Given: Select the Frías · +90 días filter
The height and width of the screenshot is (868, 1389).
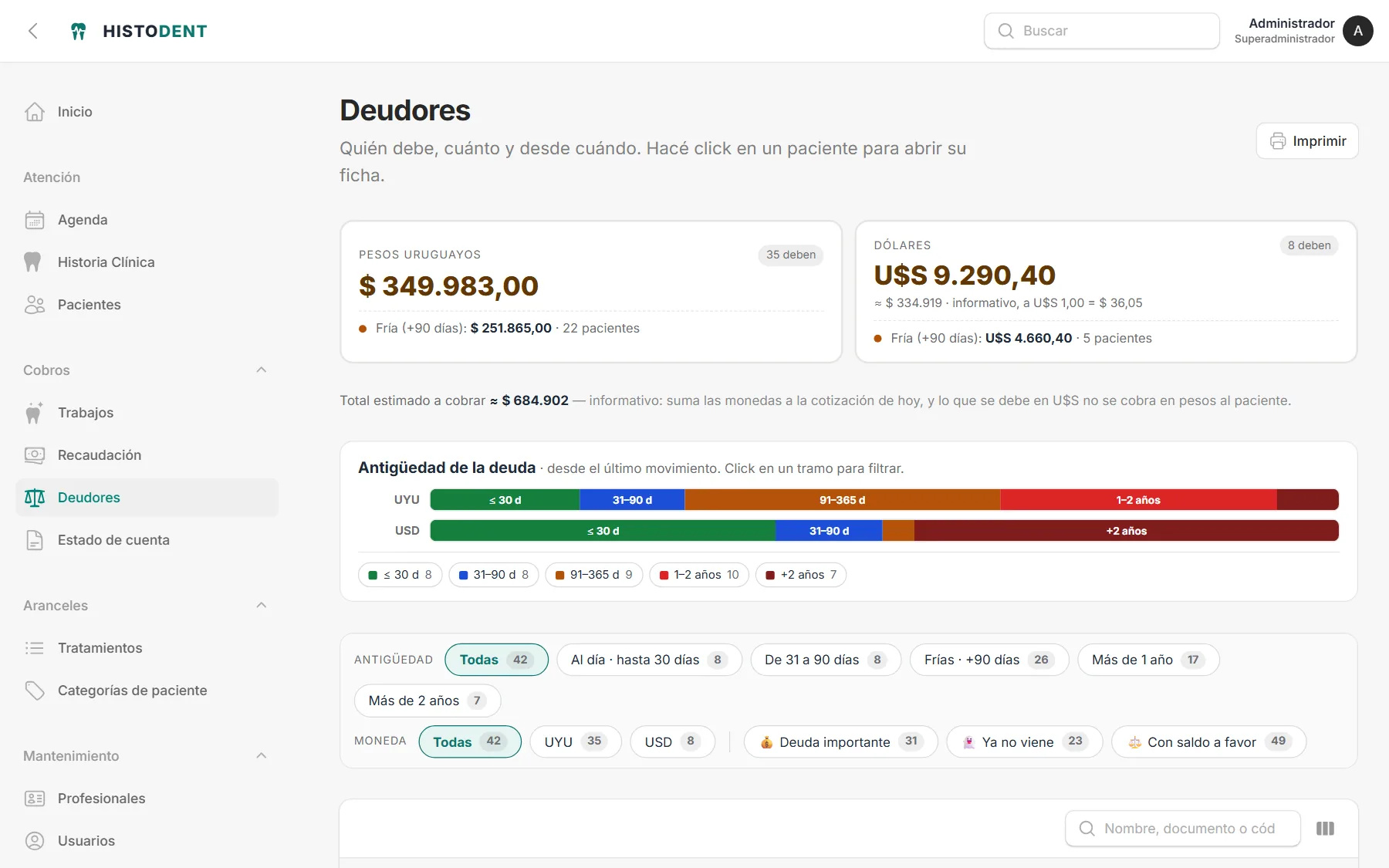Looking at the screenshot, I should (989, 660).
